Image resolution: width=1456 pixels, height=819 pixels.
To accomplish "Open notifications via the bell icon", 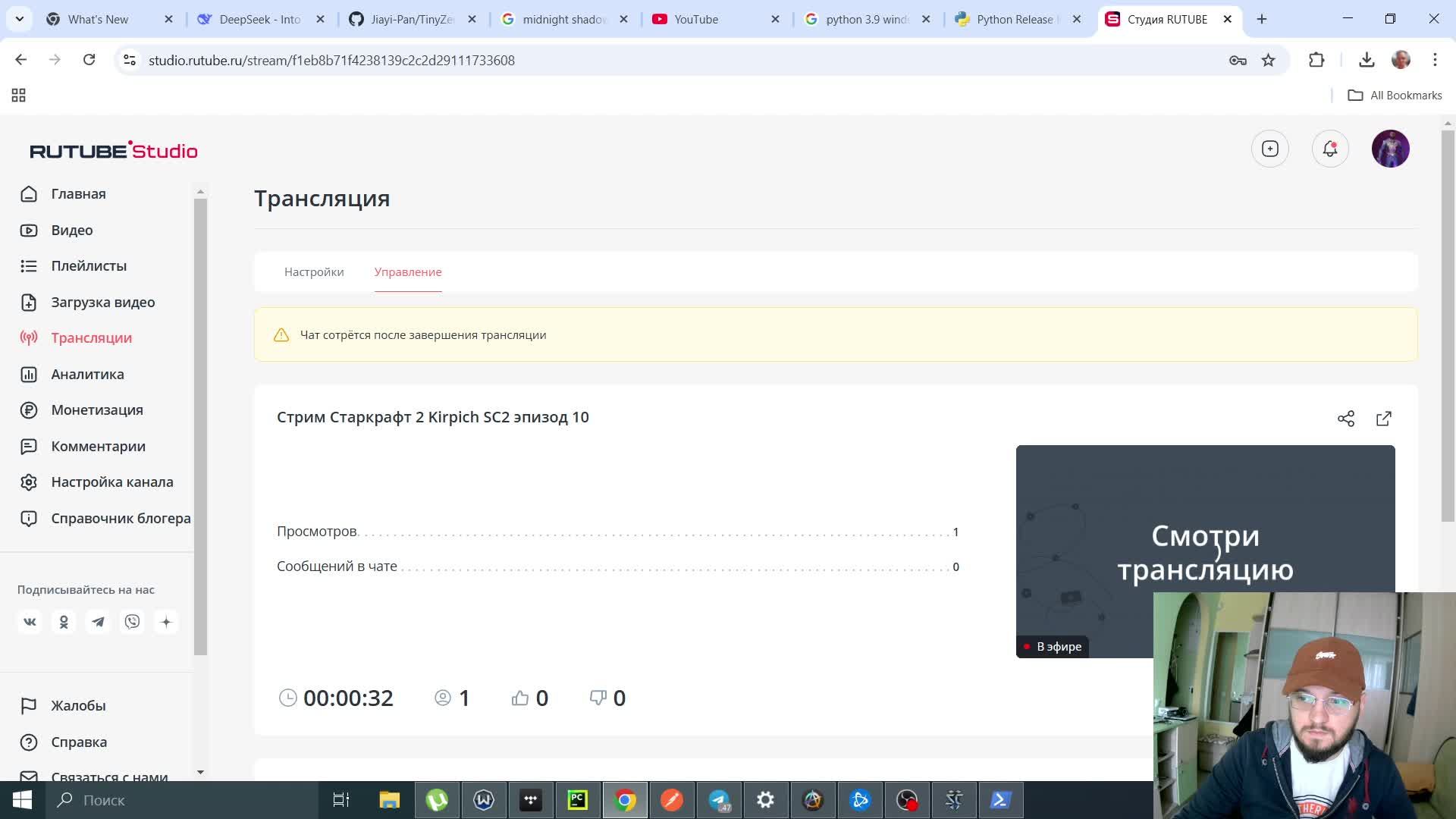I will point(1330,149).
